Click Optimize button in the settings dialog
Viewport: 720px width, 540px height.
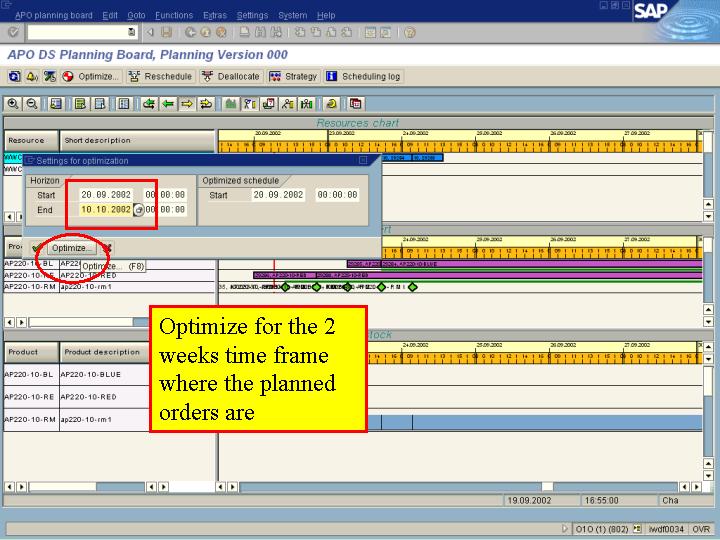(71, 248)
